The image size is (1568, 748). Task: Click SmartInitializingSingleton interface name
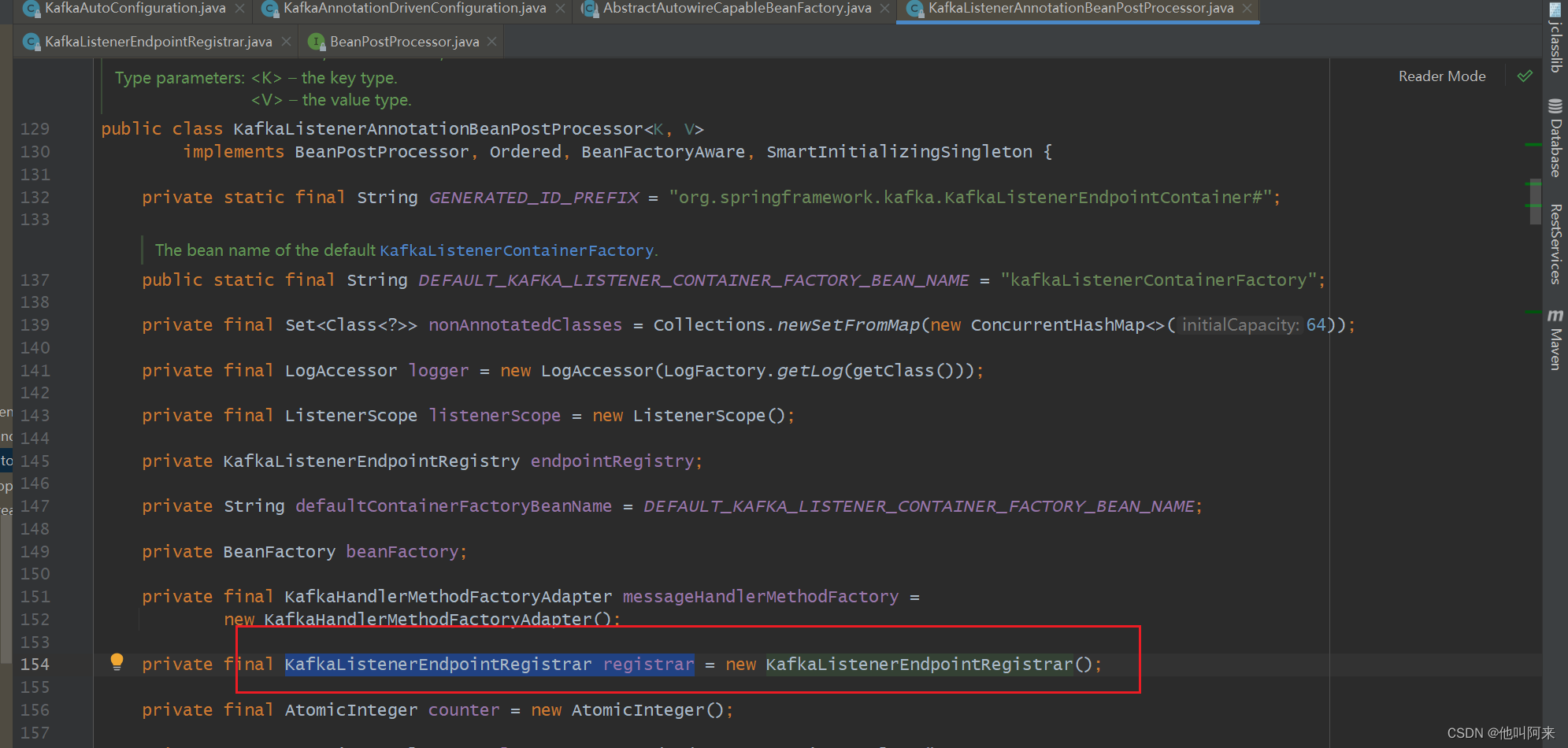pos(899,152)
